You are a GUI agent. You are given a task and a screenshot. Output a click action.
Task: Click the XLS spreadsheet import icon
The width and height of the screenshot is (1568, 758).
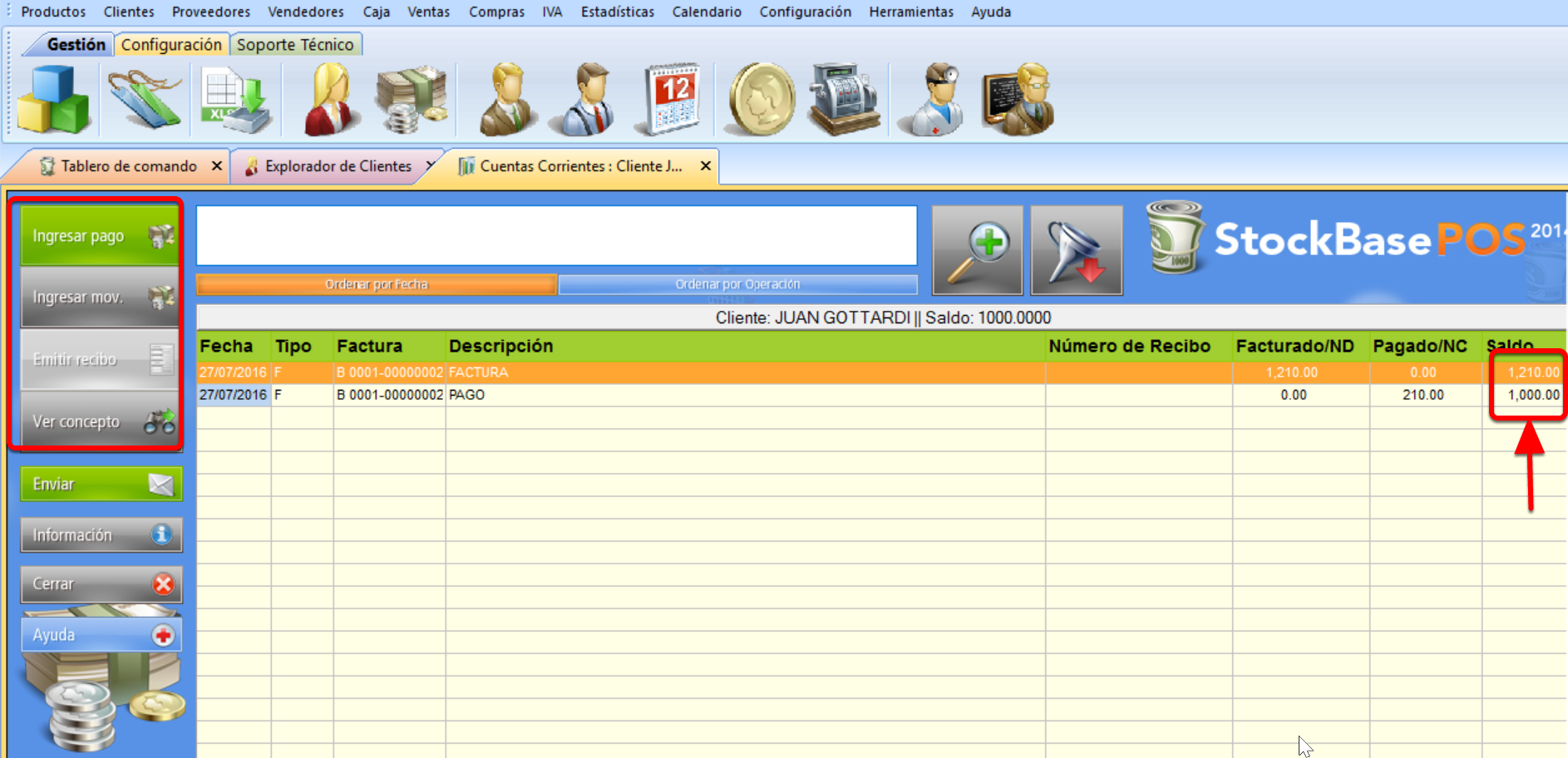point(236,100)
